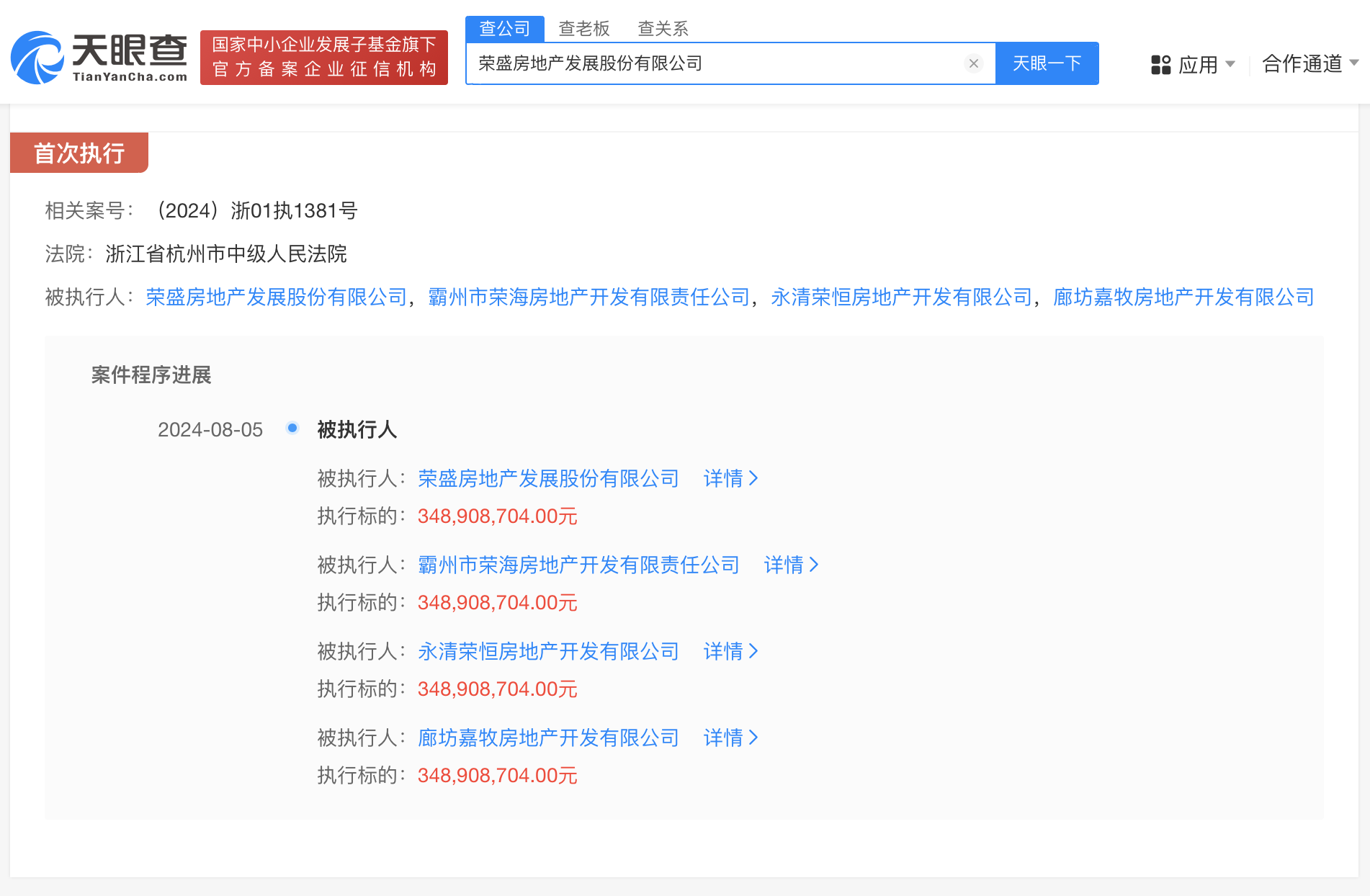Click the timeline dot beside 2024-08-05

pyautogui.click(x=292, y=428)
